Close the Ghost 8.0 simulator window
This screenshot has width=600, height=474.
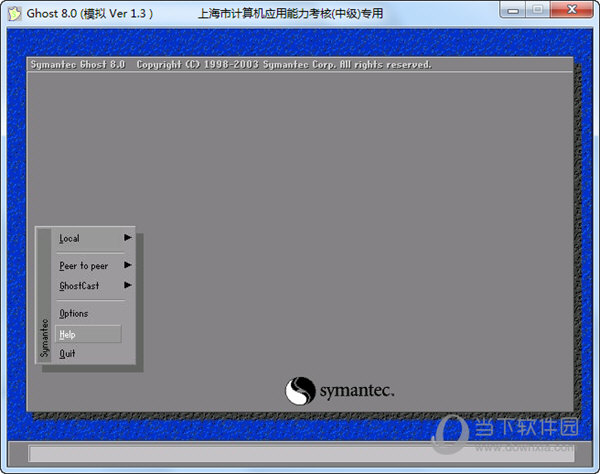pyautogui.click(x=572, y=11)
